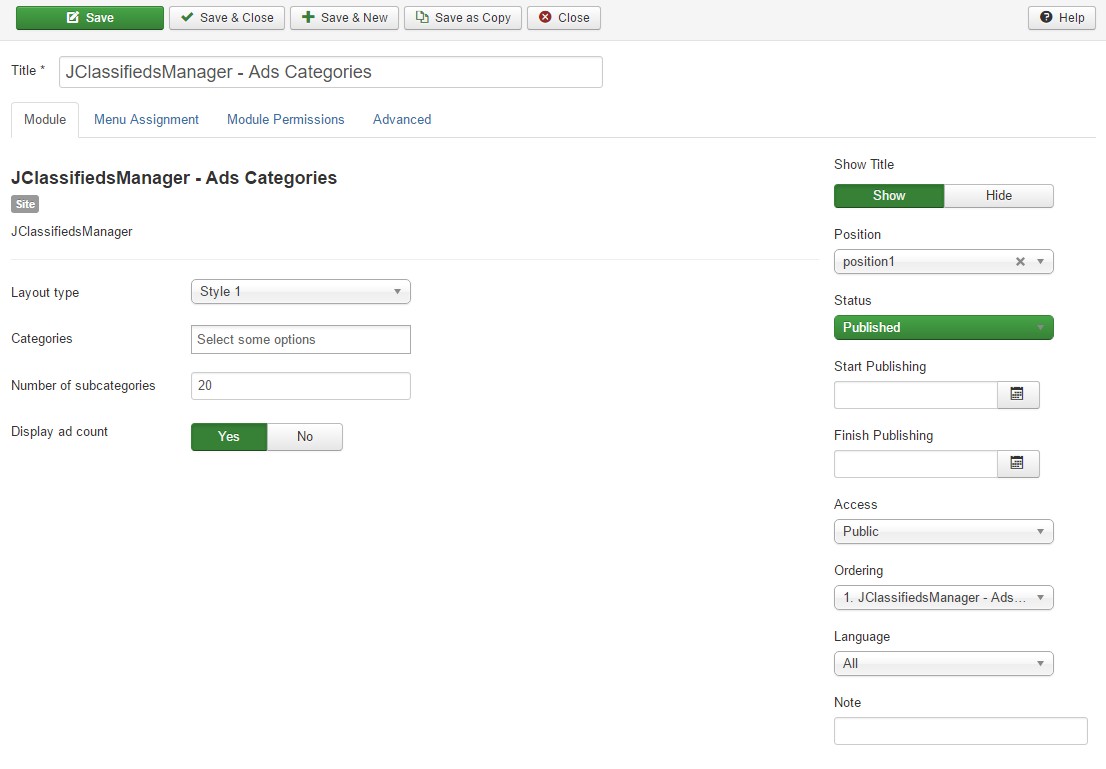
Task: Click the green Save button
Action: click(89, 18)
